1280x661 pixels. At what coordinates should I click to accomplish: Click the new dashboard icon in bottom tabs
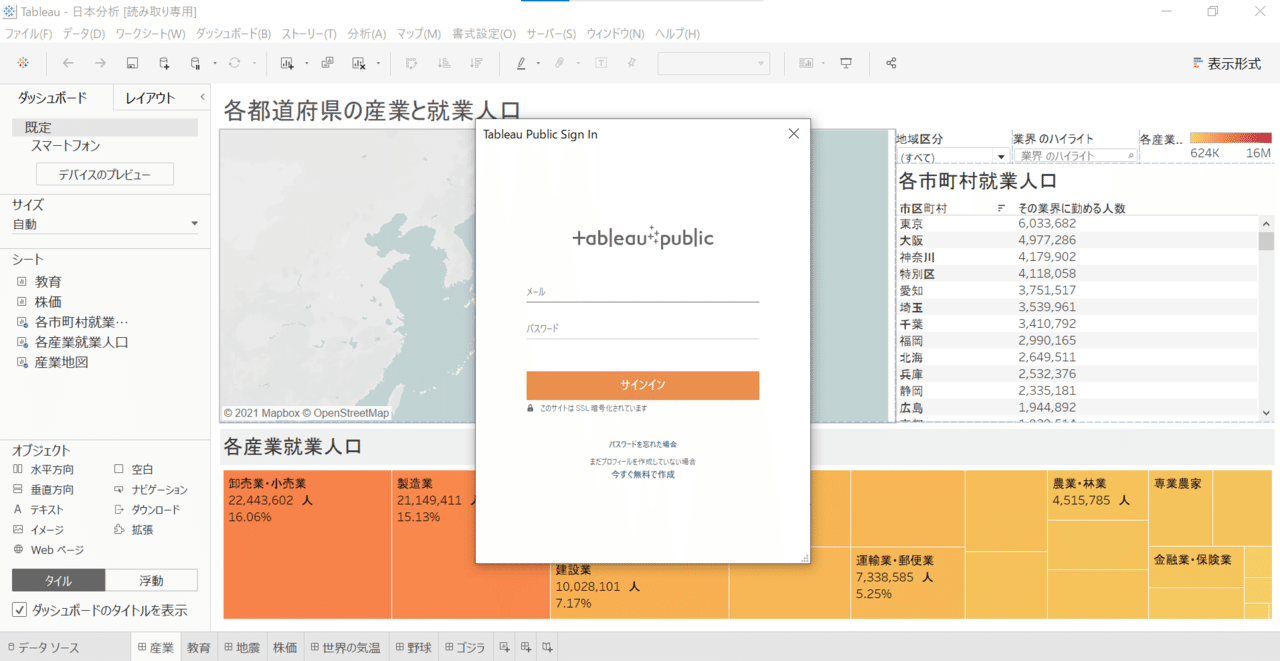pyautogui.click(x=526, y=647)
